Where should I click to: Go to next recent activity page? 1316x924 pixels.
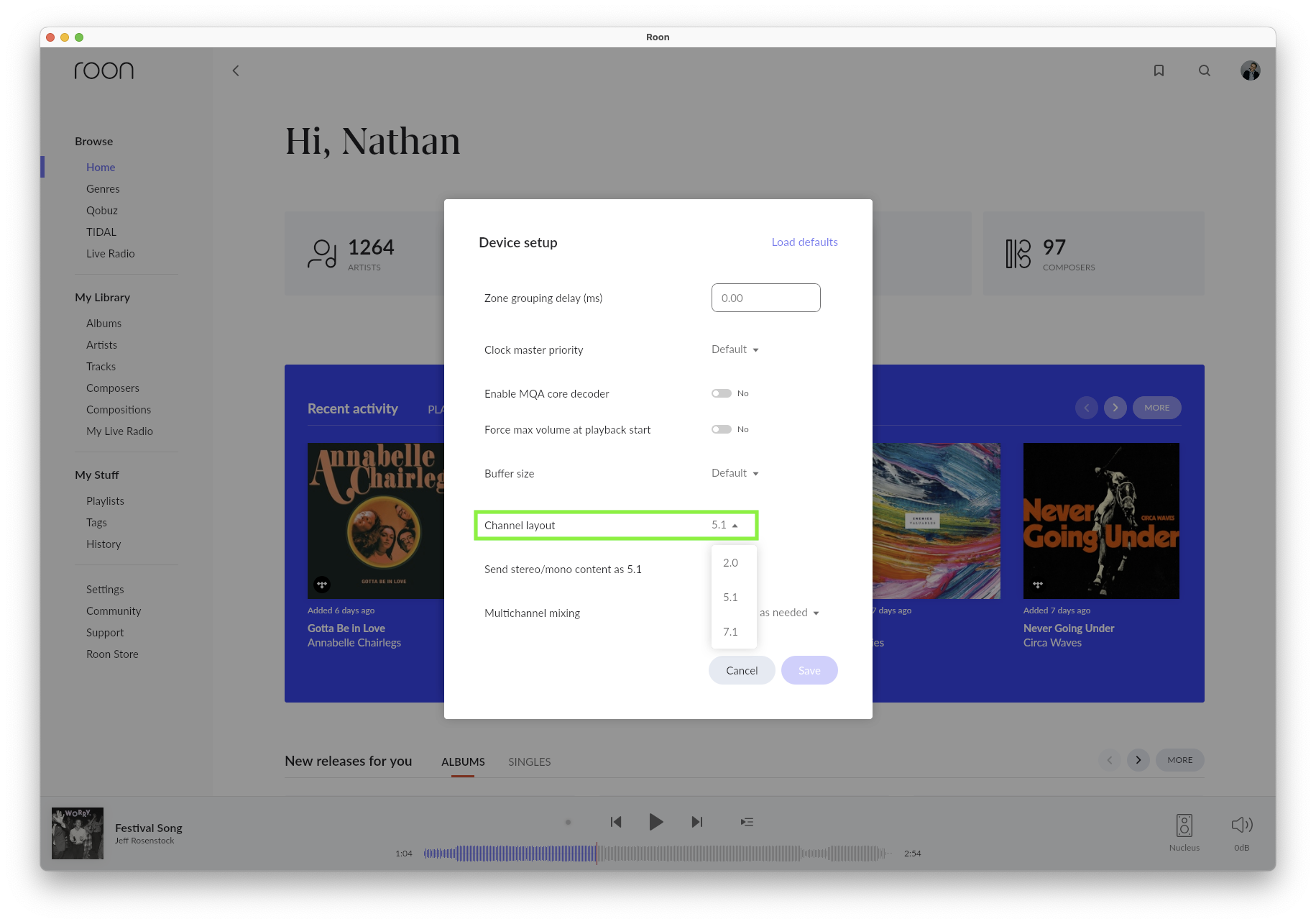[1115, 408]
